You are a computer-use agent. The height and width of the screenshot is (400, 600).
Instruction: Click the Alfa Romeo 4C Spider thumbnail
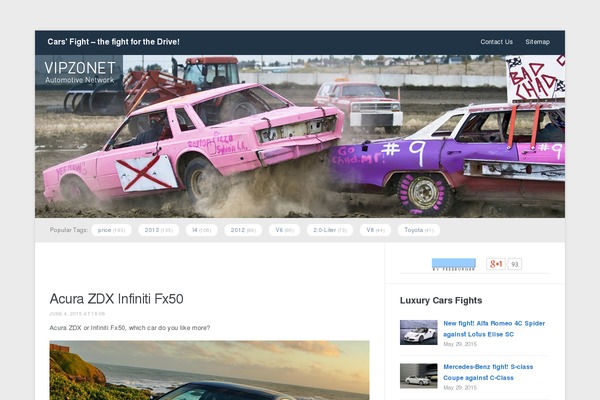click(419, 332)
